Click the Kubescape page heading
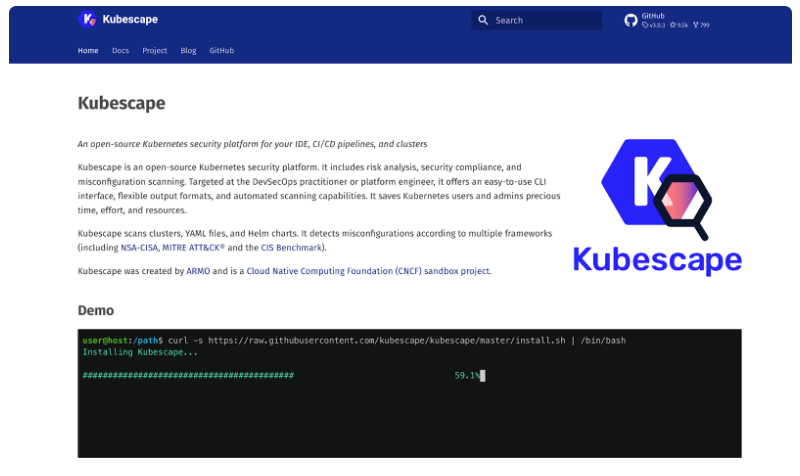 121,104
